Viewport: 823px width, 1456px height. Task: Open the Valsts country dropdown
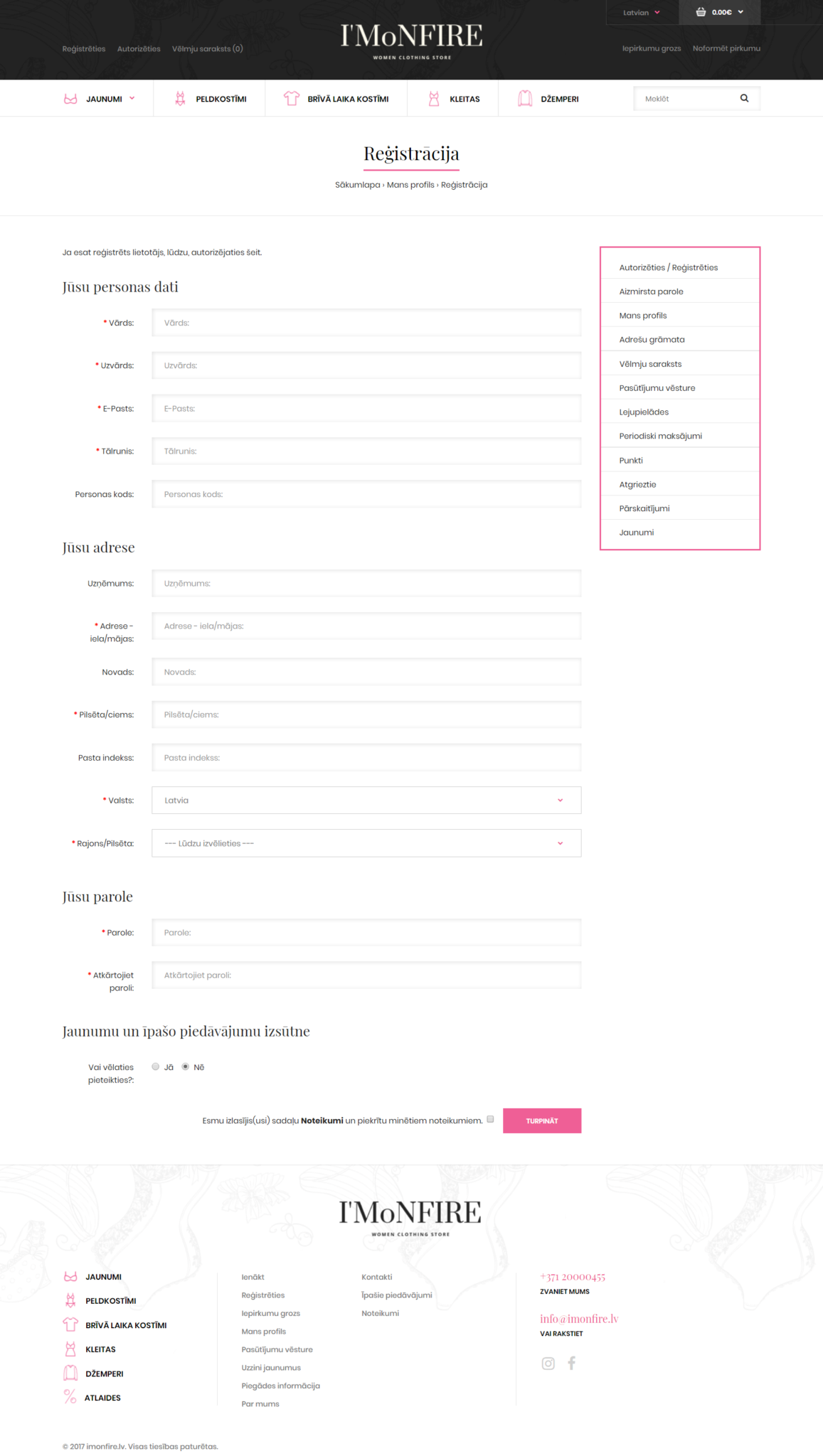click(x=366, y=801)
